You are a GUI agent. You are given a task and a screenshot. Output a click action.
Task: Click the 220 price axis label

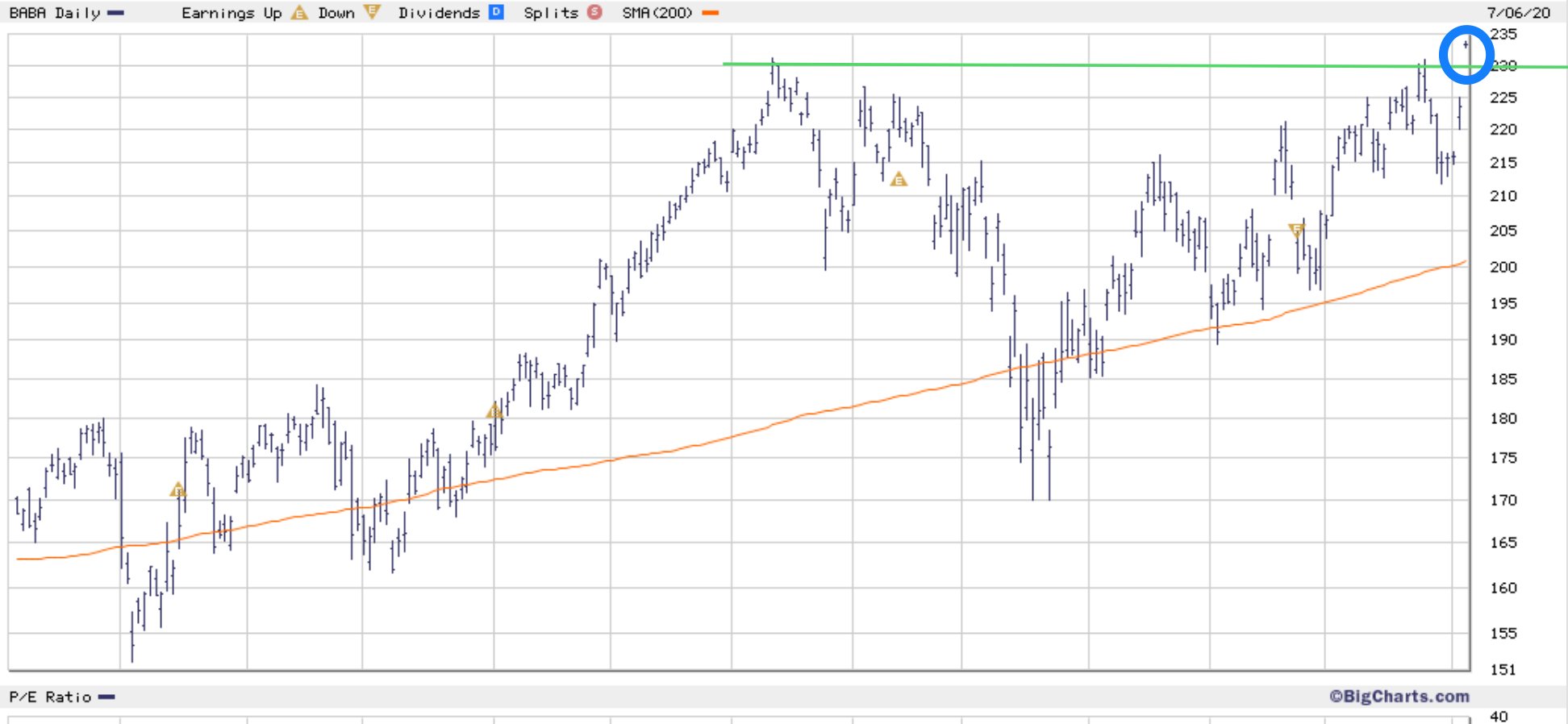click(x=1503, y=129)
